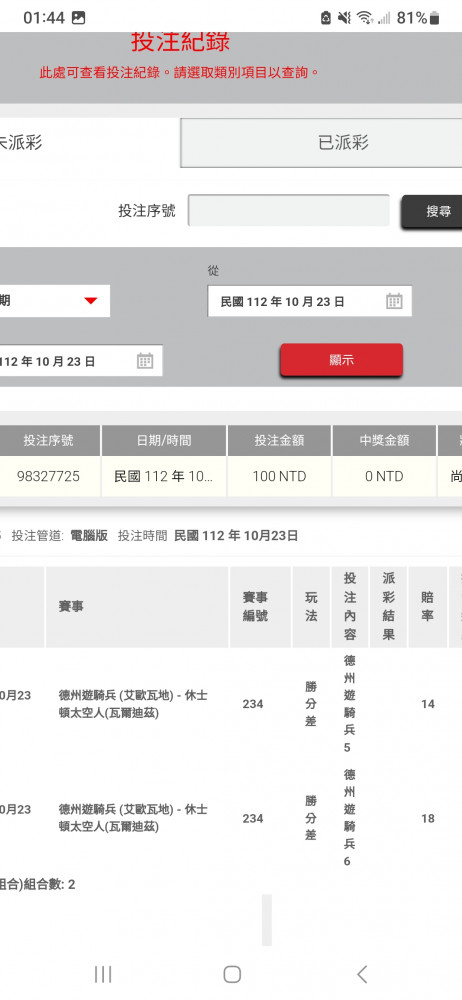The image size is (462, 1000).
Task: Click the red 顯示 button
Action: tap(341, 360)
